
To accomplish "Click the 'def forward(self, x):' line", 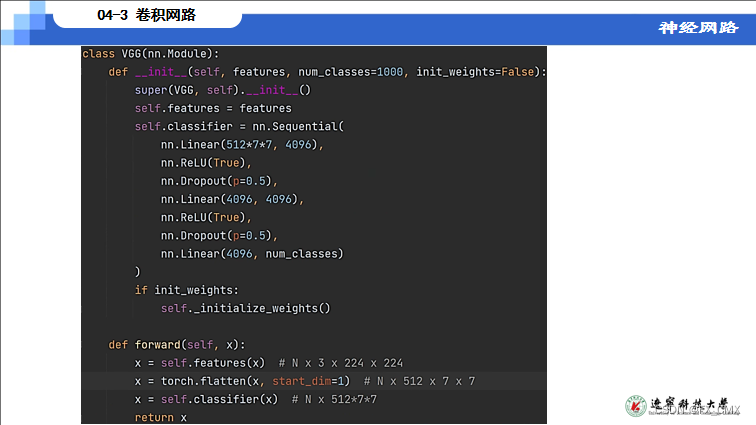I will tap(177, 344).
